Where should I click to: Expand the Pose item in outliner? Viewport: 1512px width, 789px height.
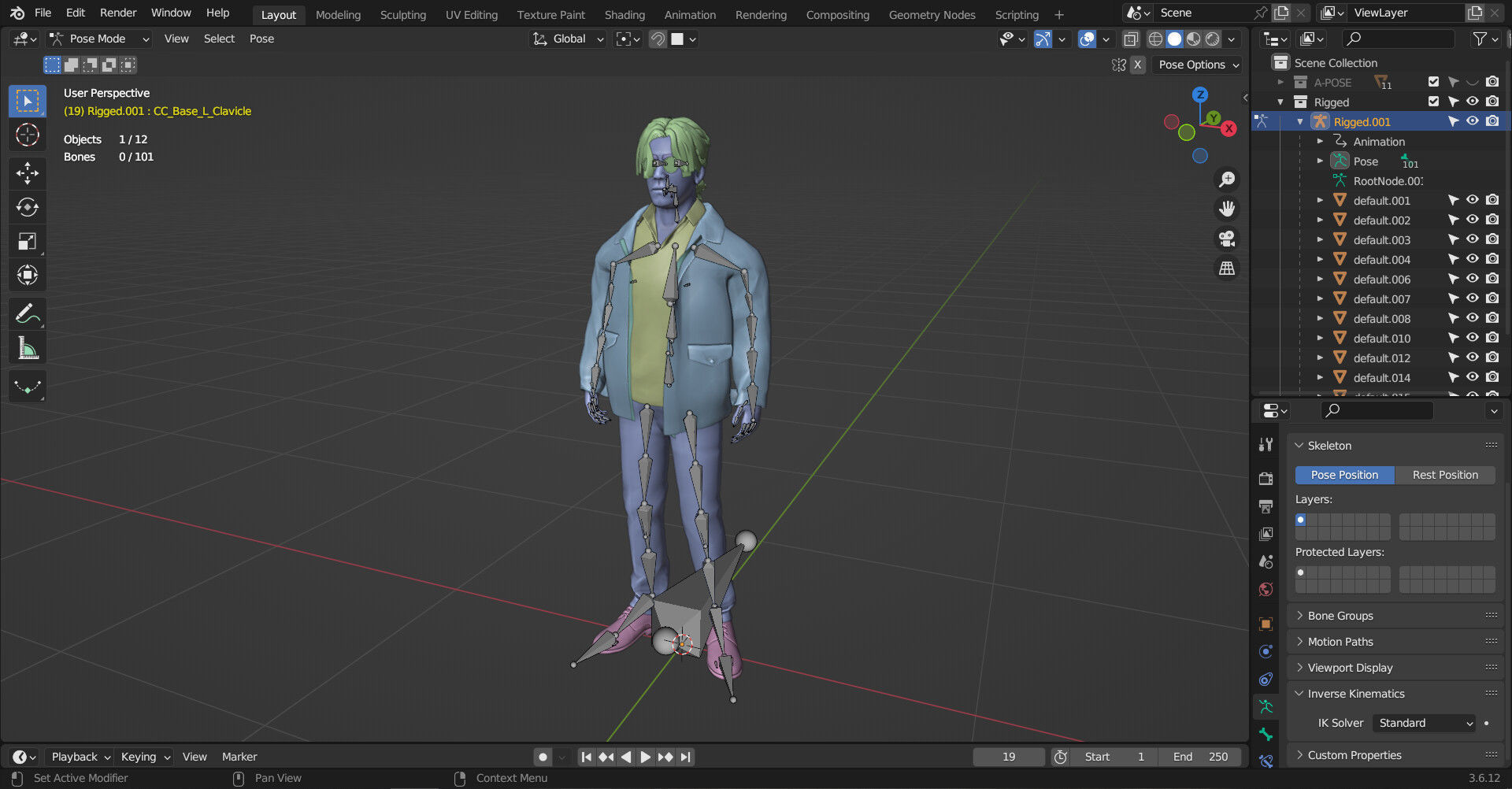pos(1320,161)
